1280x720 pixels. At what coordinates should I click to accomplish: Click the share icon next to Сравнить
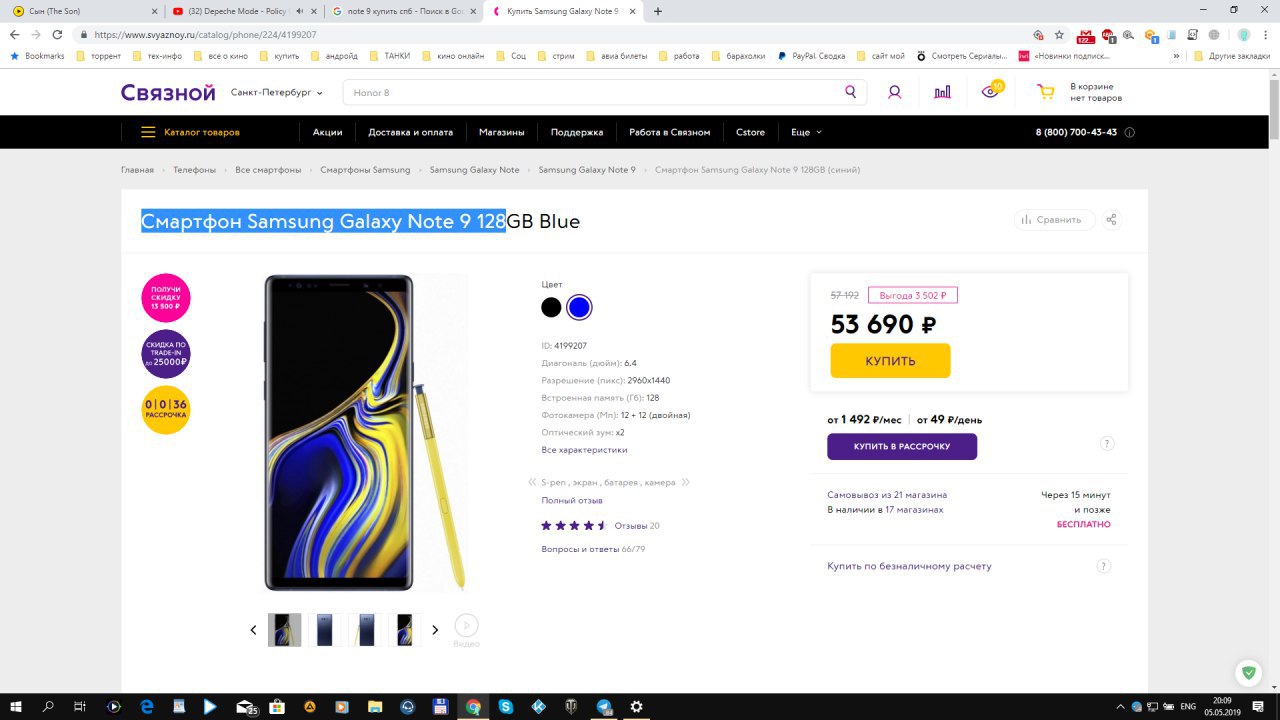[x=1111, y=220]
